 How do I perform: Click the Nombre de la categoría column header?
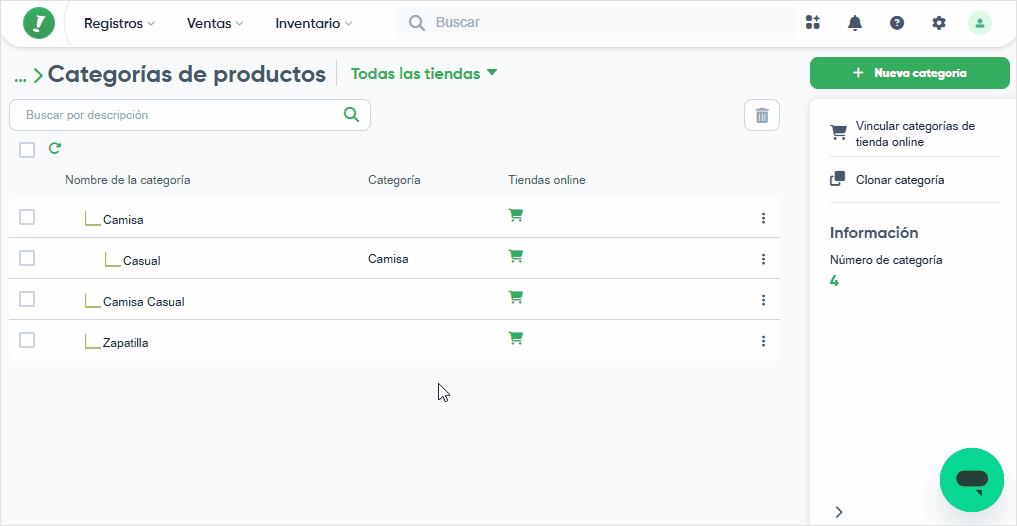click(x=128, y=180)
